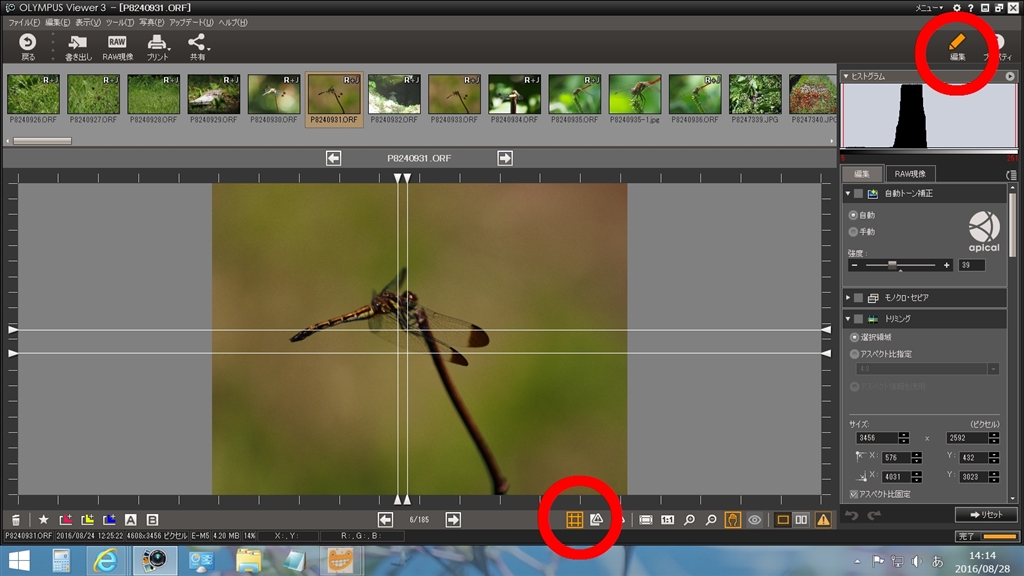Image resolution: width=1024 pixels, height=576 pixels.
Task: Click the star rating icon
Action: click(x=43, y=520)
